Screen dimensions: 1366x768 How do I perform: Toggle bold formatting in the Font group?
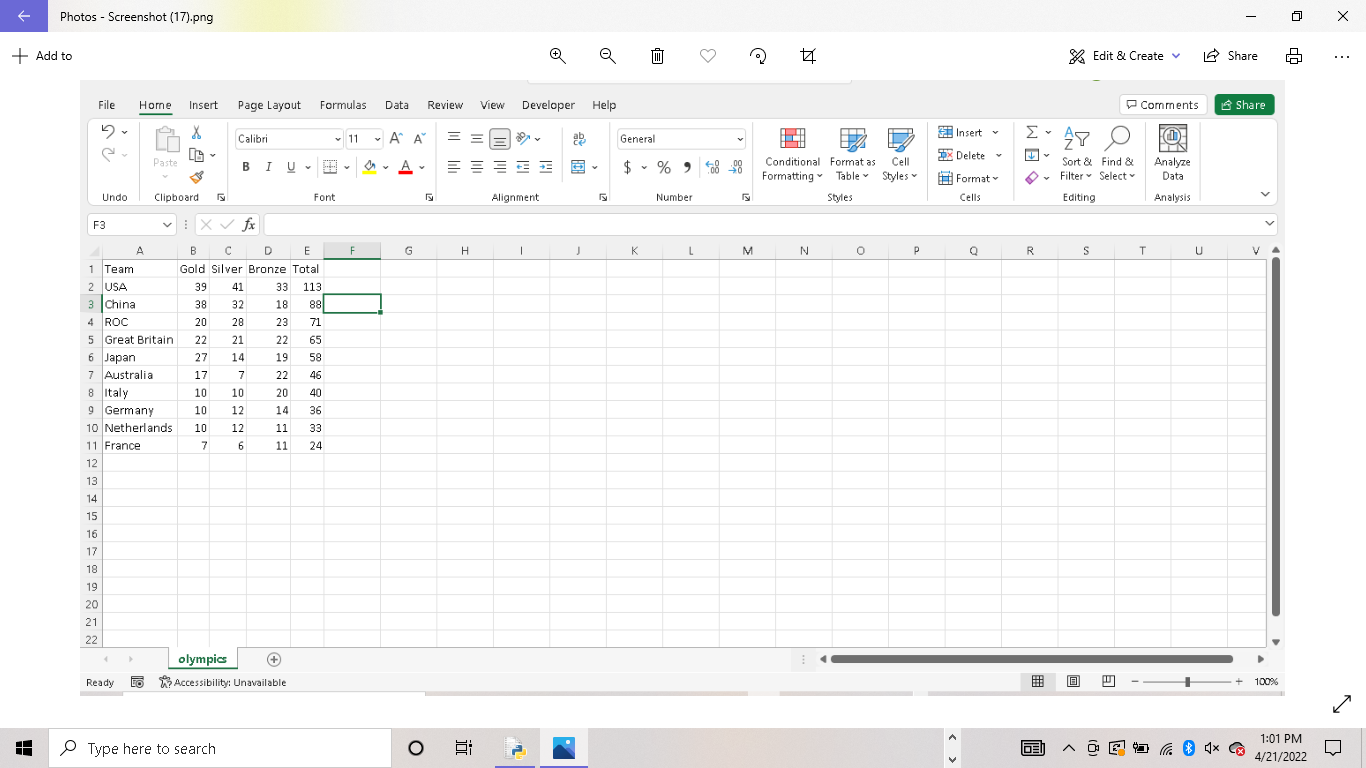click(x=245, y=167)
